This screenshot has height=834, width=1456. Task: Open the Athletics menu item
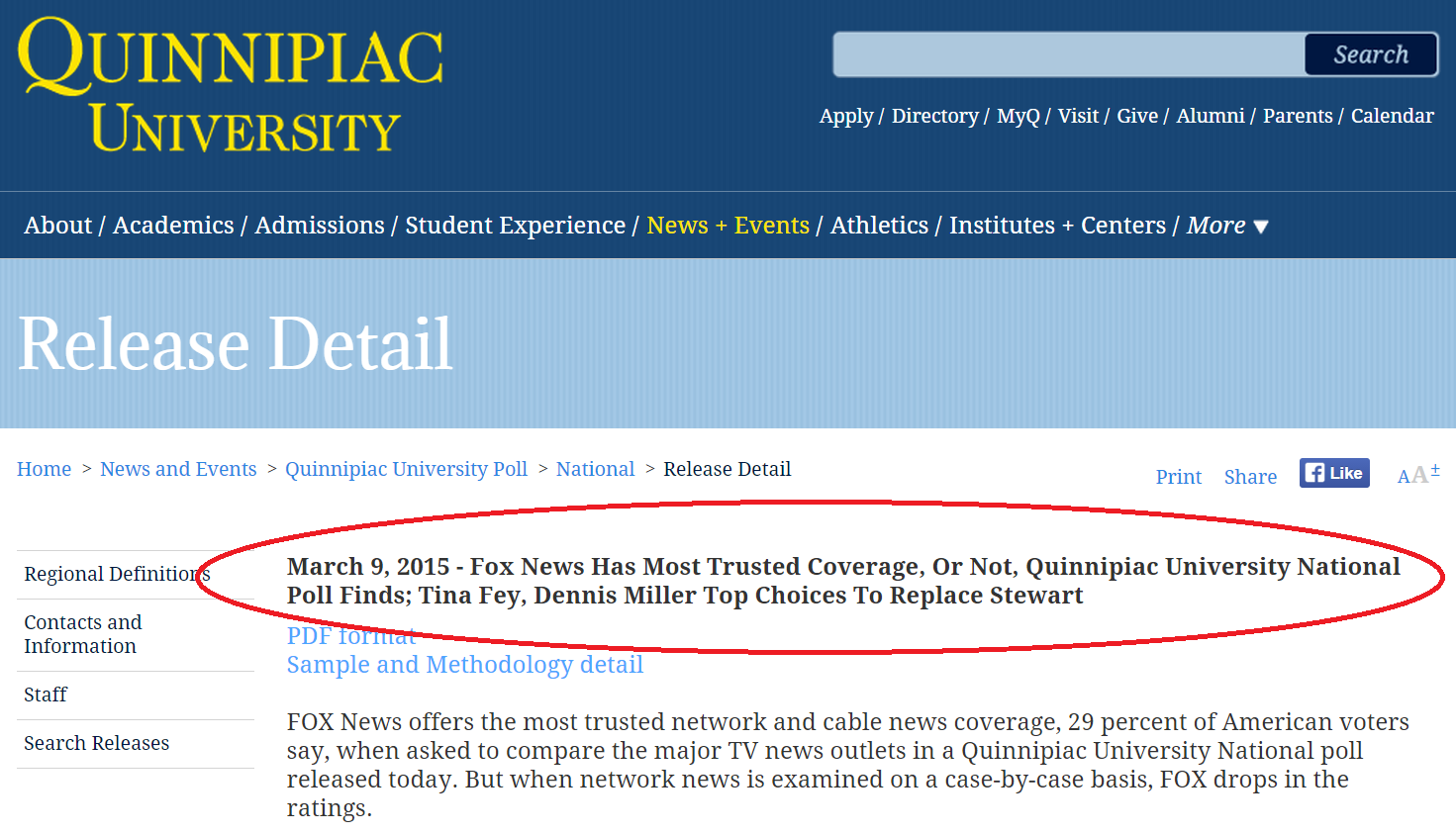click(879, 226)
